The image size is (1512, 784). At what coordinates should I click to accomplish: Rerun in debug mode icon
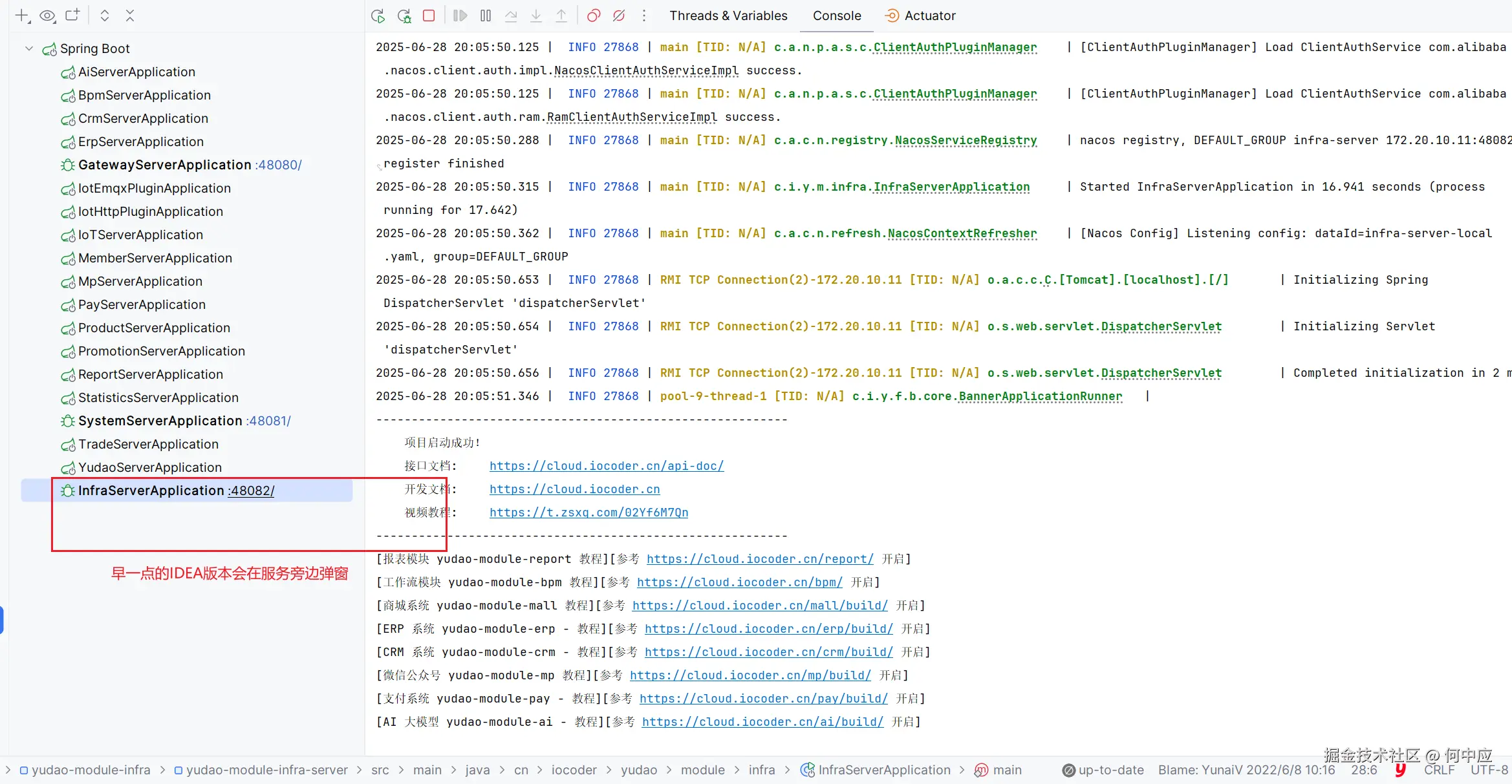[x=404, y=16]
